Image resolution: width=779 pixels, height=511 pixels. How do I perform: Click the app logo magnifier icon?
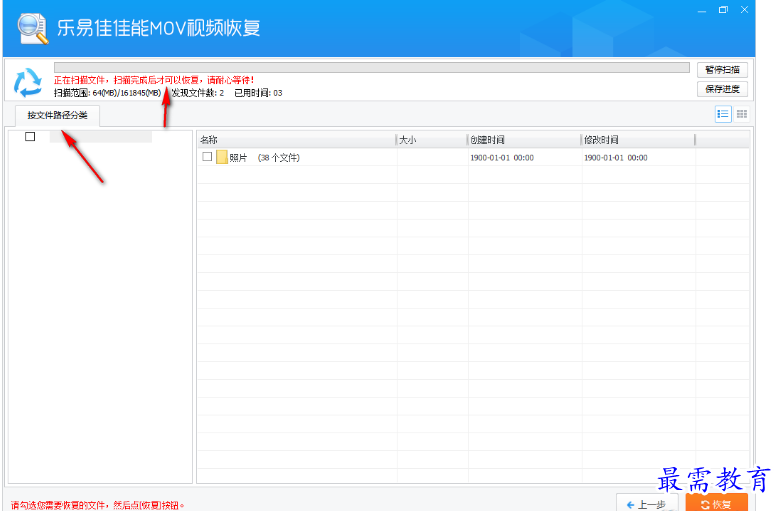coord(32,28)
